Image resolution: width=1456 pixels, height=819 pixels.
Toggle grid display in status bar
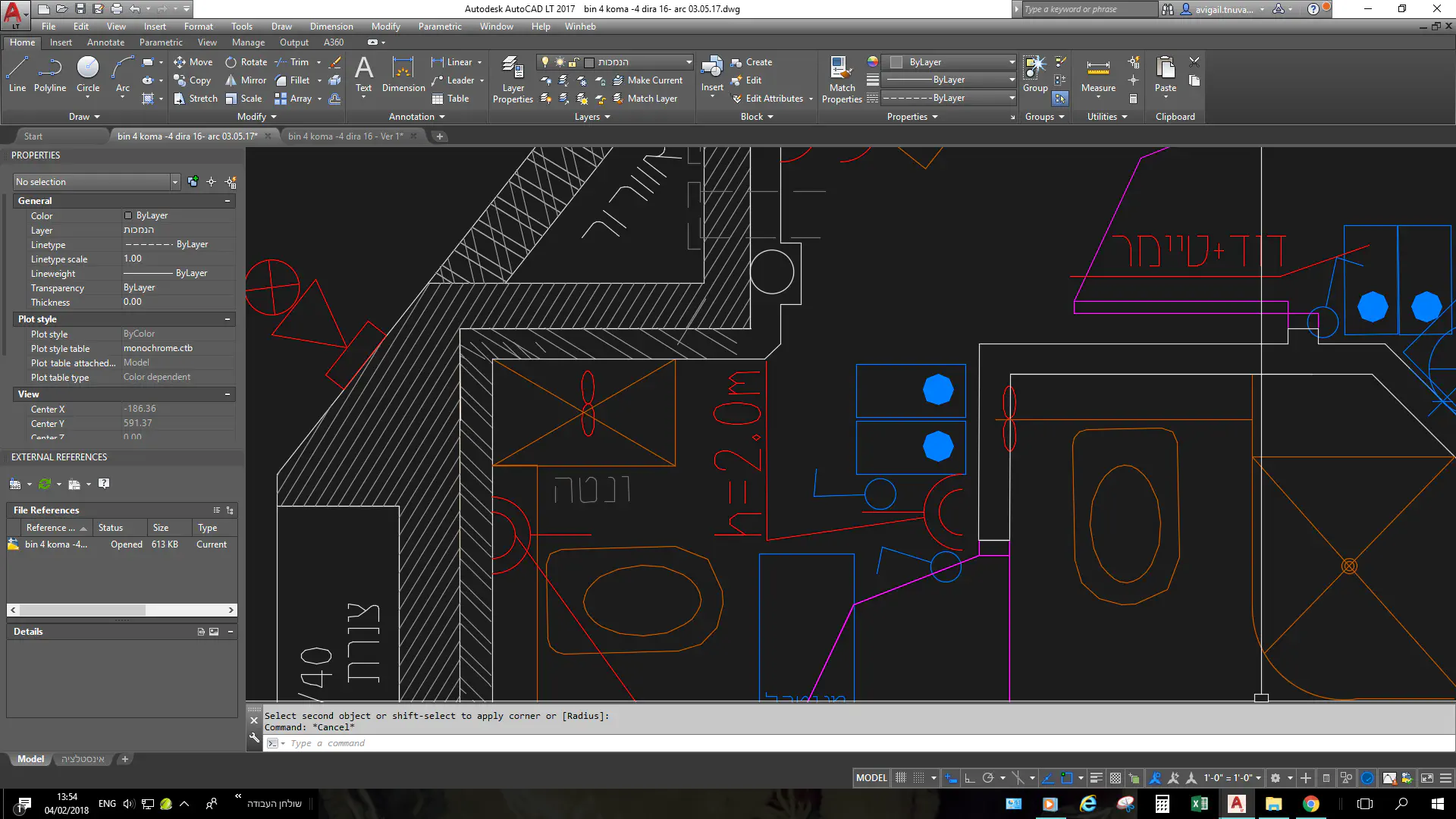[x=901, y=778]
